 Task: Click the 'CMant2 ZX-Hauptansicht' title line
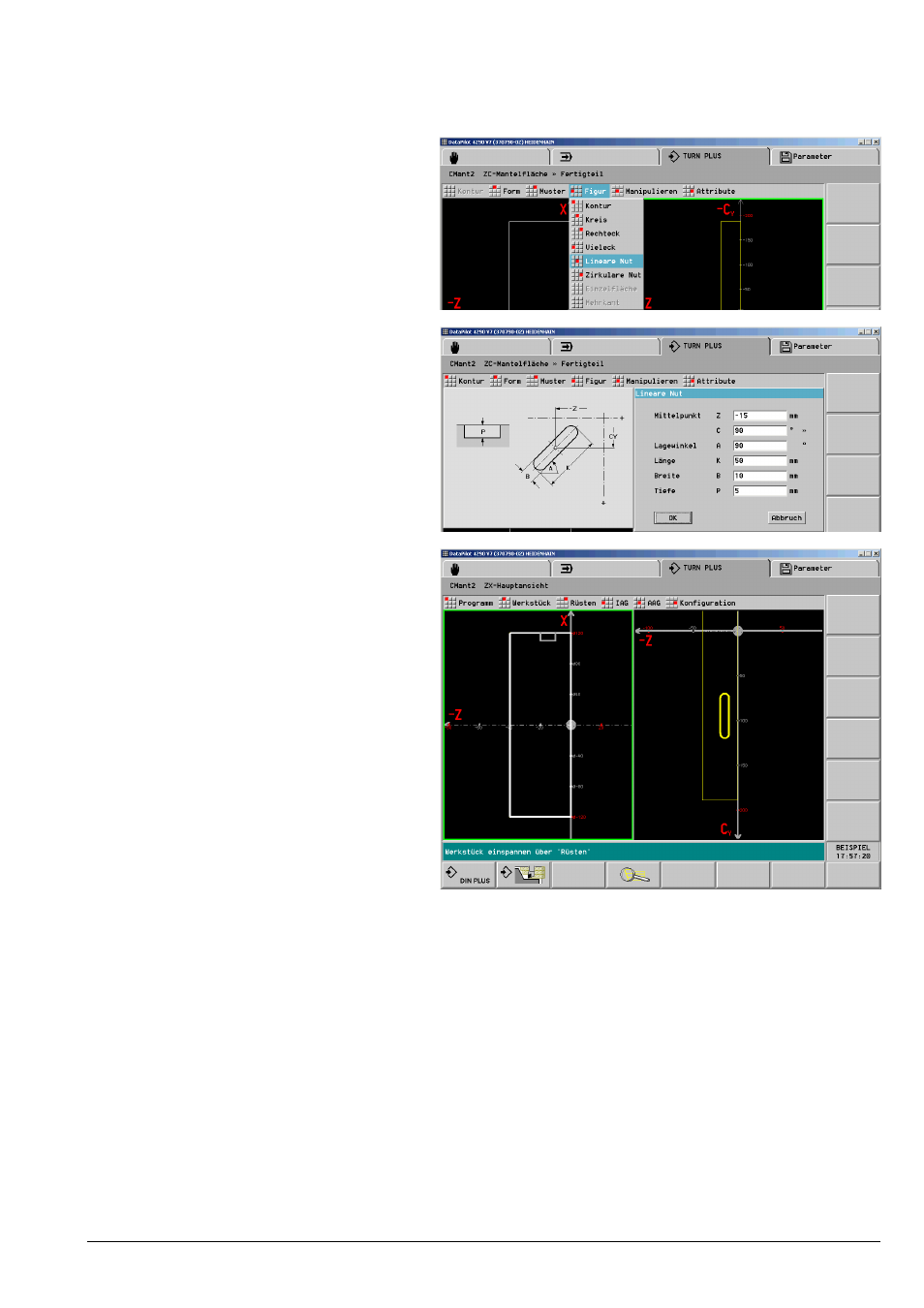(499, 585)
